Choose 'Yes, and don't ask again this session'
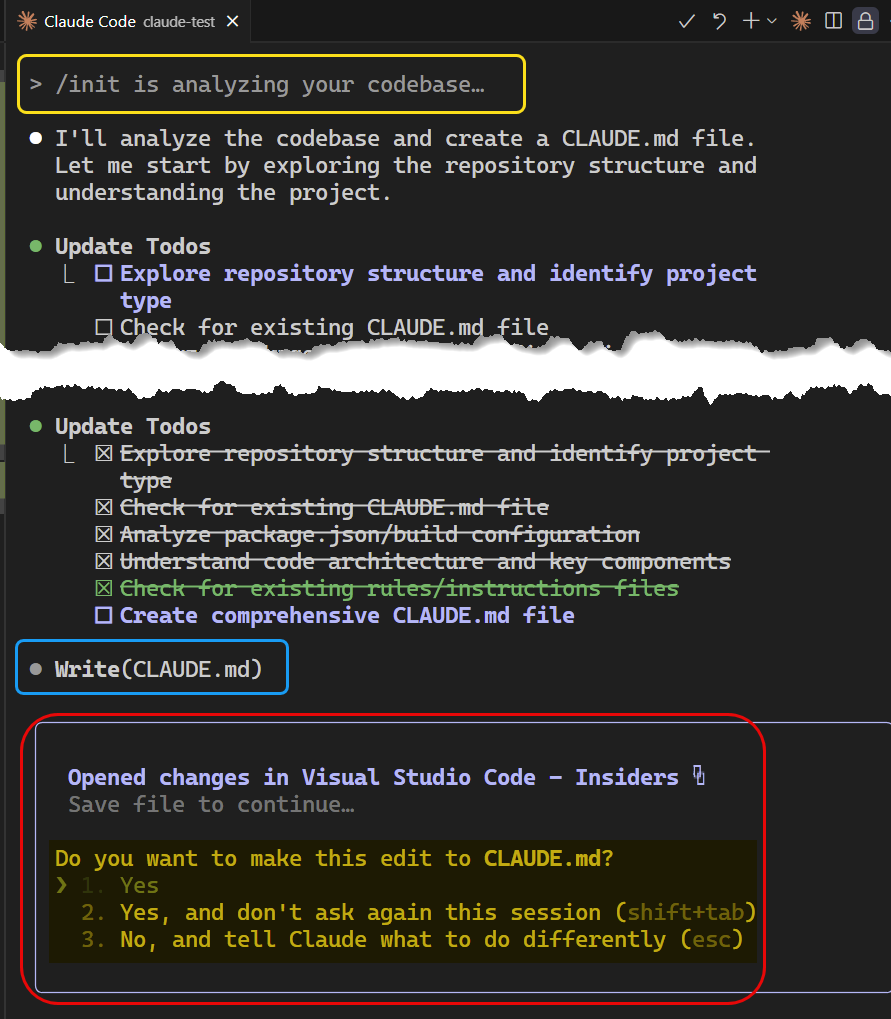Viewport: 891px width, 1019px height. tap(419, 912)
